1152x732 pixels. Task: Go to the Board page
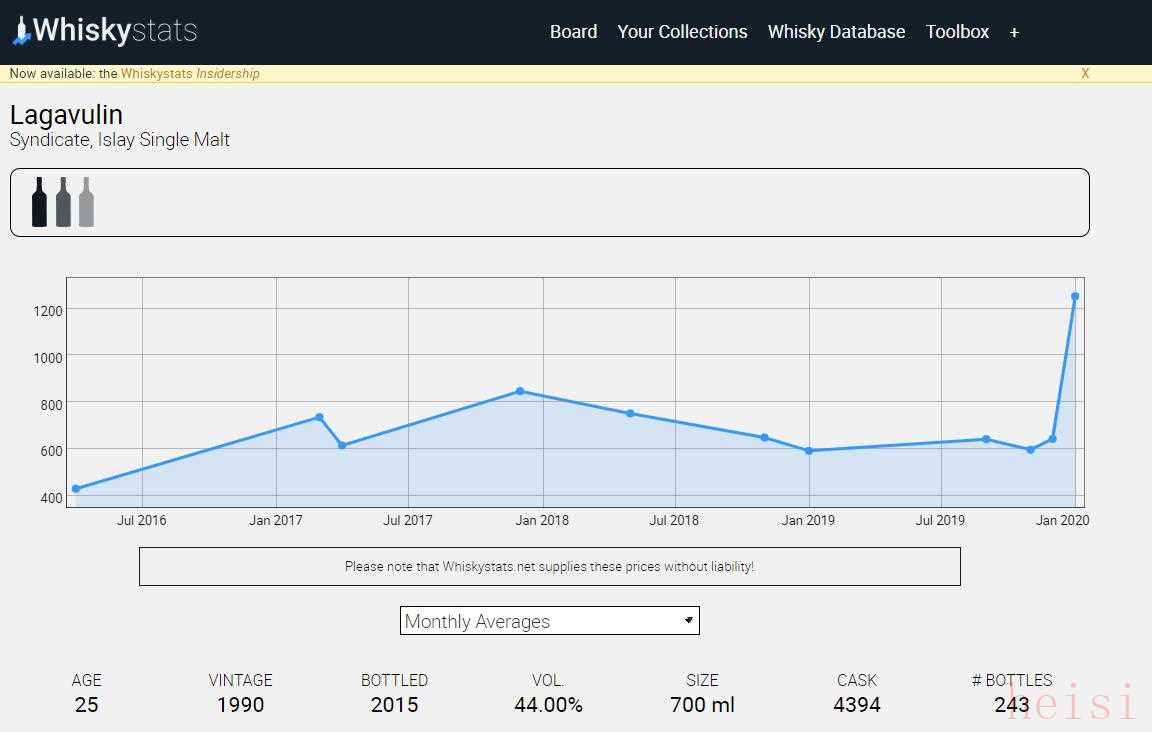point(573,32)
